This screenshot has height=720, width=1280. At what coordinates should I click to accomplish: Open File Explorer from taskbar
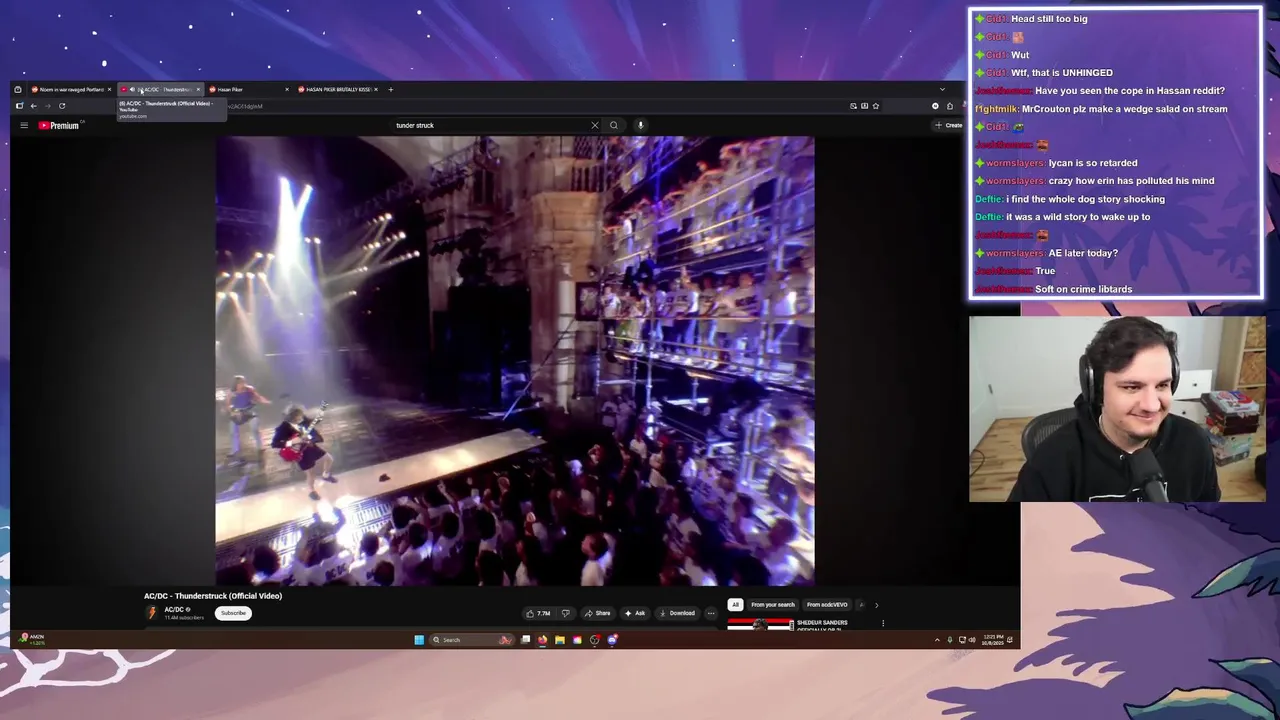click(x=560, y=640)
